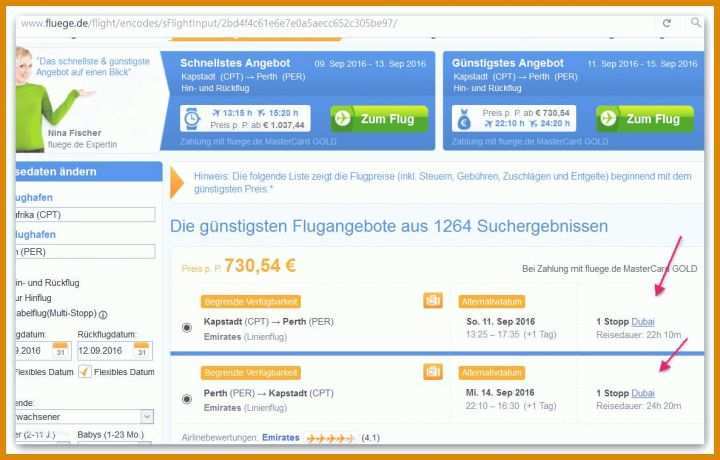Click 'So. 11. Sep 2016' date text
Image resolution: width=720 pixels, height=460 pixels.
pyautogui.click(x=501, y=321)
